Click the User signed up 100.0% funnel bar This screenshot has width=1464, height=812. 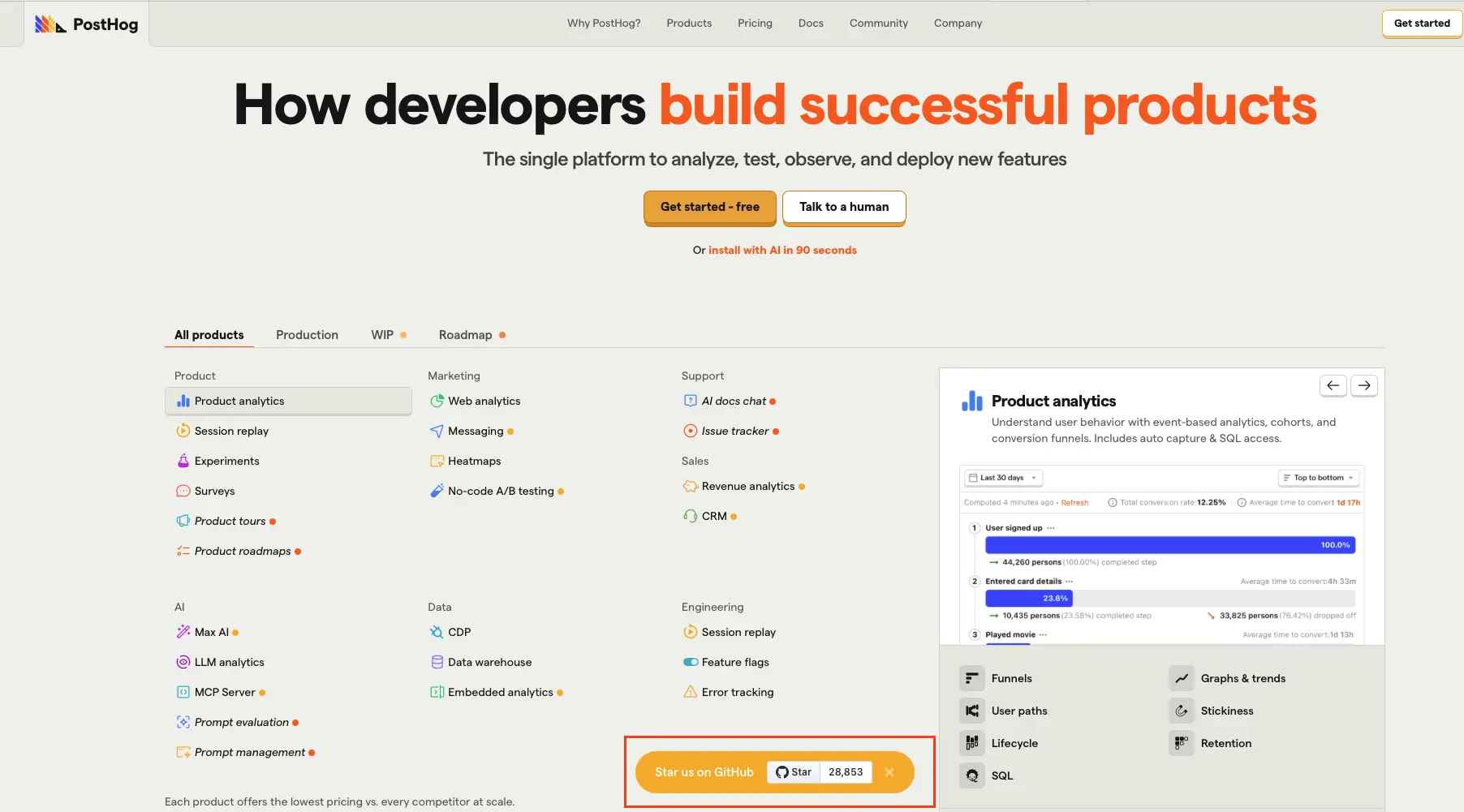click(1170, 545)
